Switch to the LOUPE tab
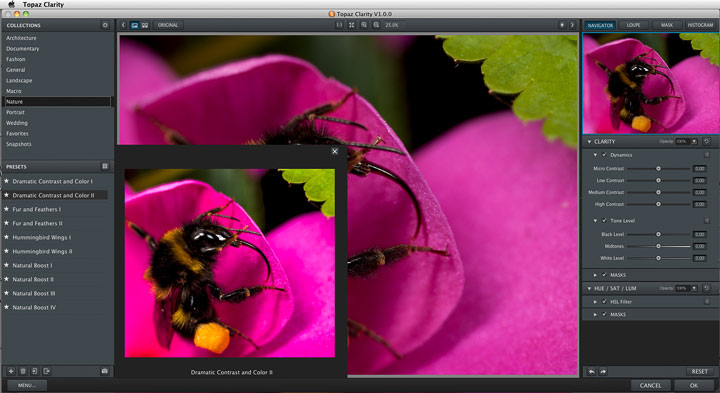720x393 pixels. tap(633, 25)
